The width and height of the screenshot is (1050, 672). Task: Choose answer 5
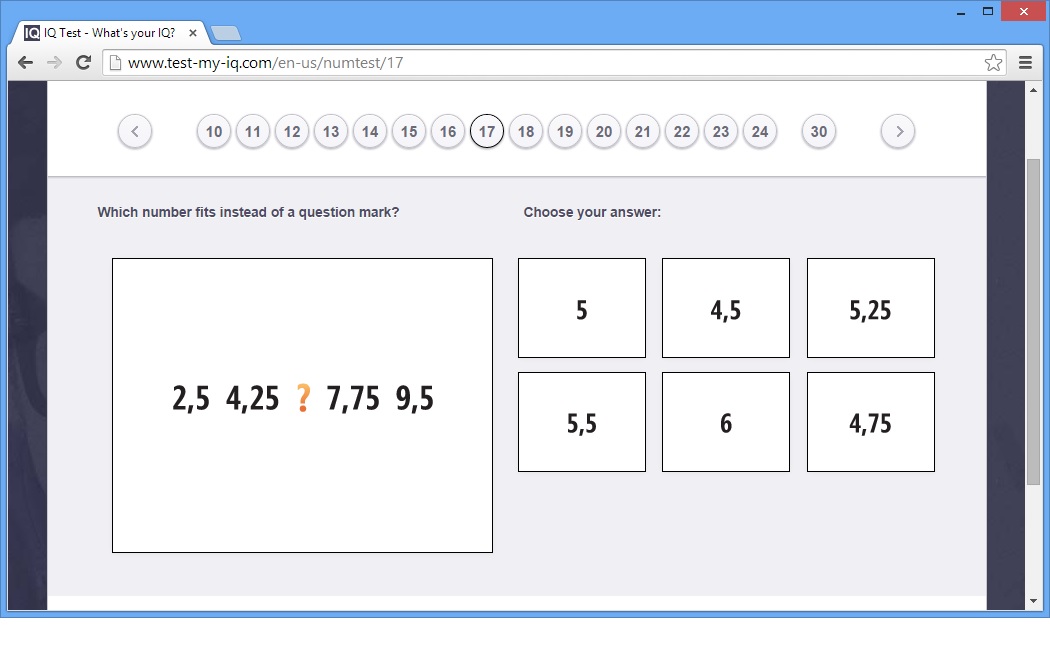[x=582, y=308]
